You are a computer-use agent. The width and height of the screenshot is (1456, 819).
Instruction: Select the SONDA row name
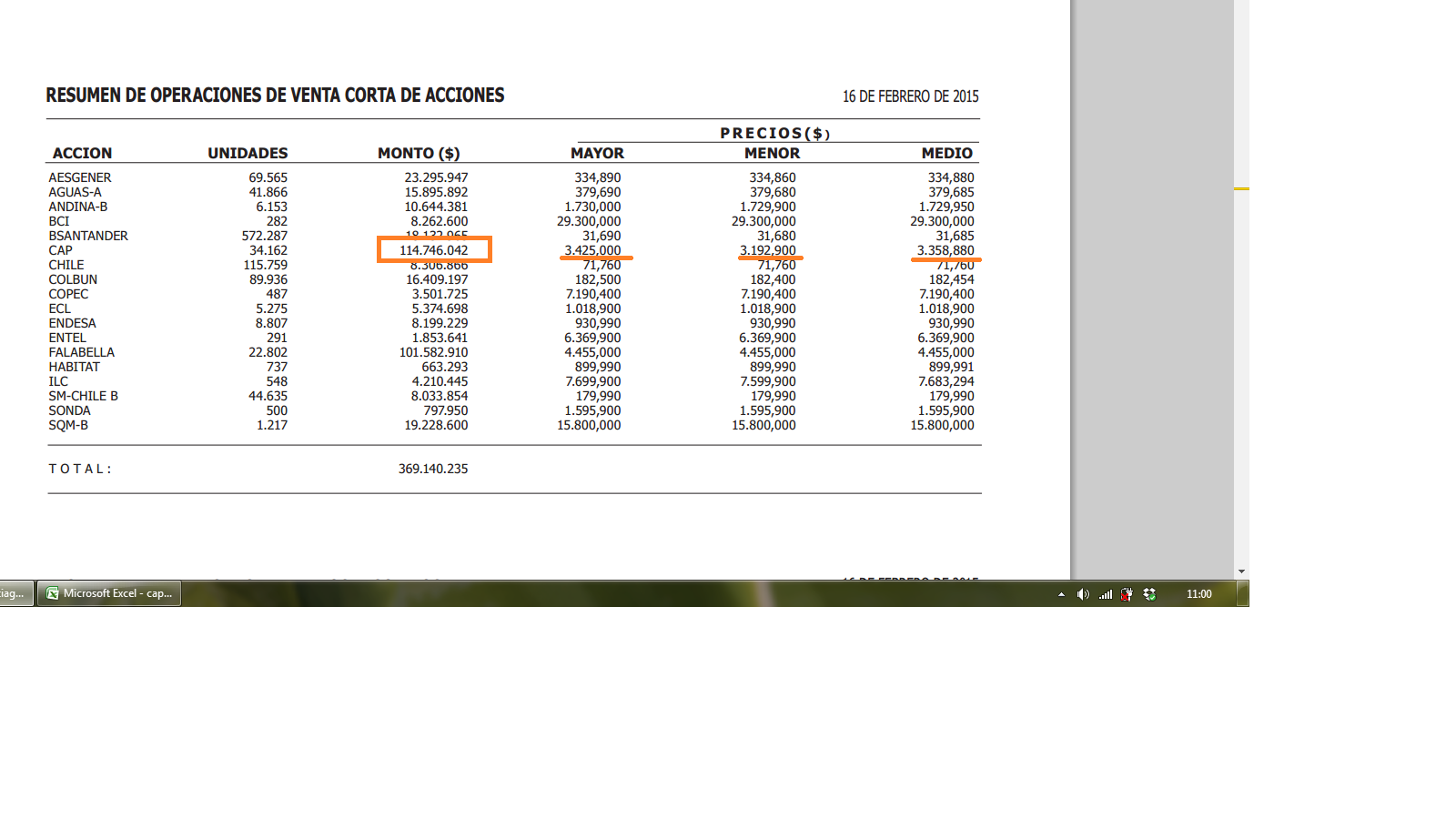[70, 410]
